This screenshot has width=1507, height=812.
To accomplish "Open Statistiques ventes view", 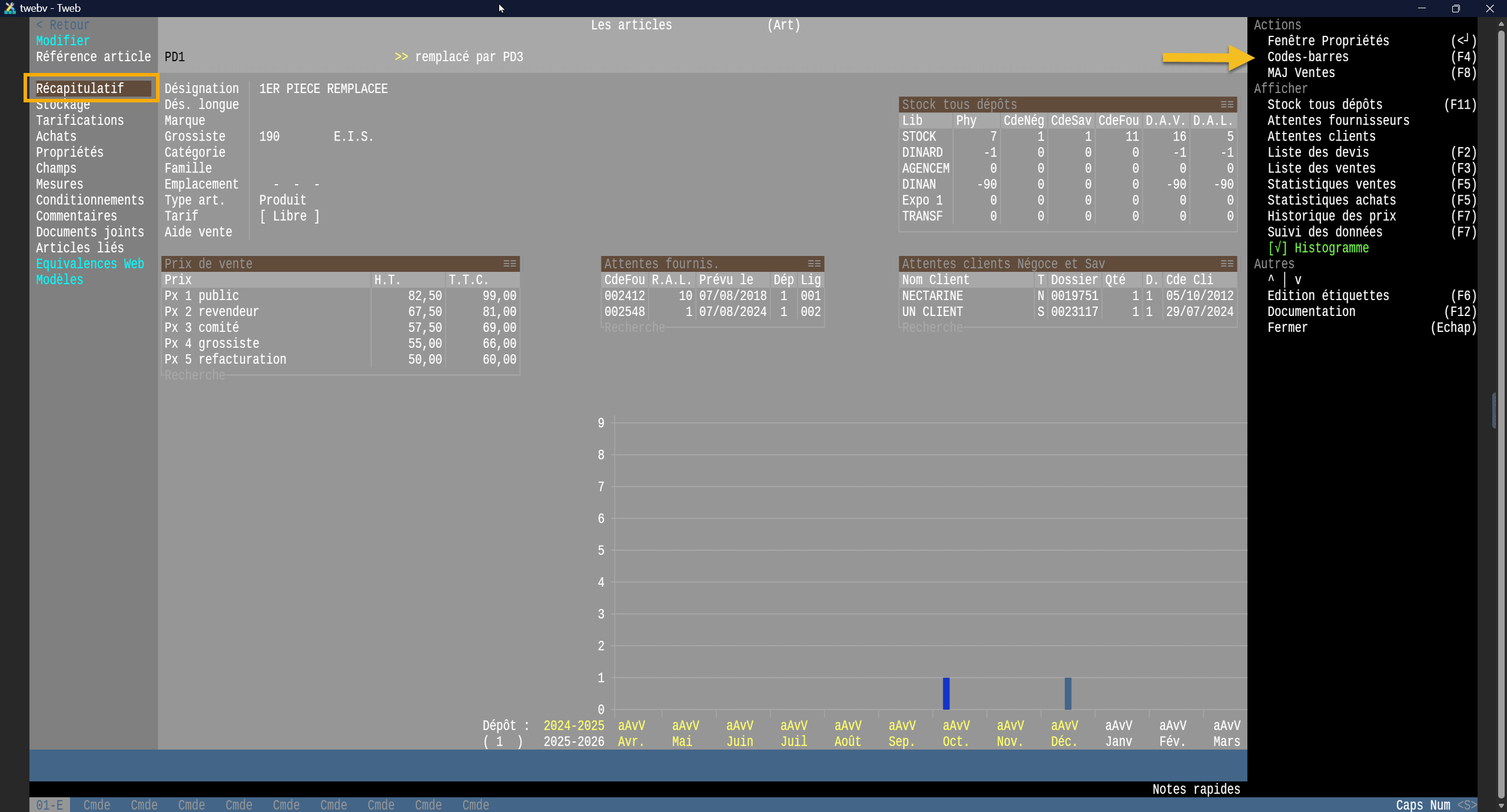I will point(1331,184).
